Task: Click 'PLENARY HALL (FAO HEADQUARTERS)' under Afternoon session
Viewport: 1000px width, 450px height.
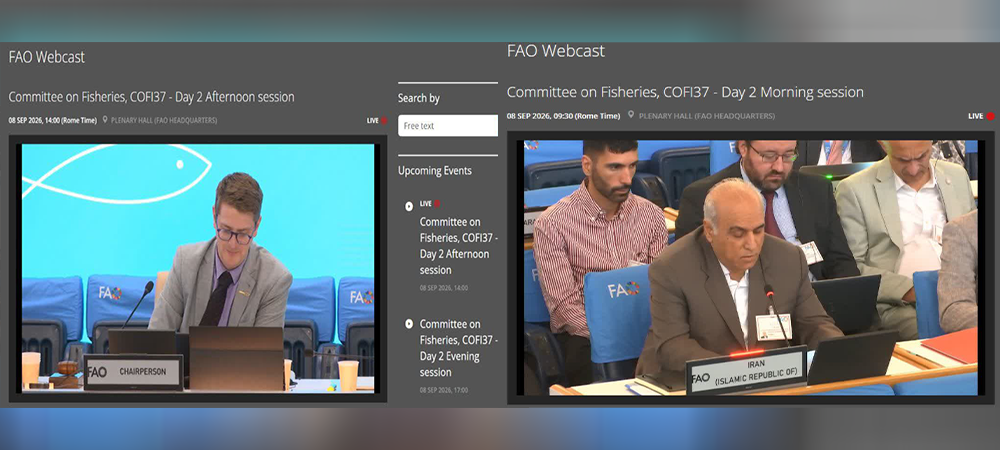Action: pyautogui.click(x=164, y=120)
